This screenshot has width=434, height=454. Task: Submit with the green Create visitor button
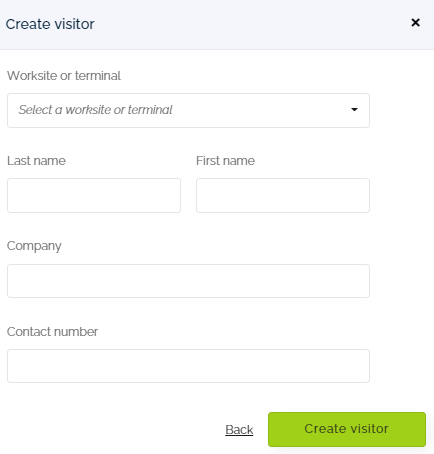(x=347, y=429)
